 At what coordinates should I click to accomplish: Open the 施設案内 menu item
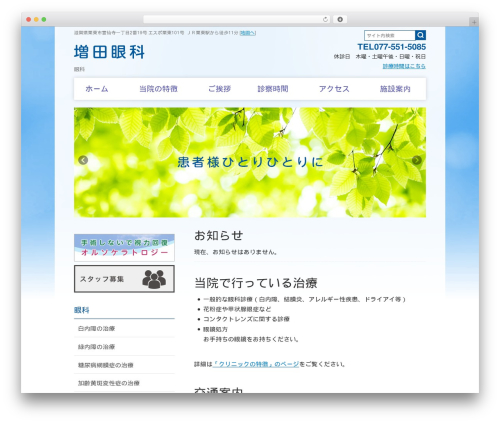(395, 89)
